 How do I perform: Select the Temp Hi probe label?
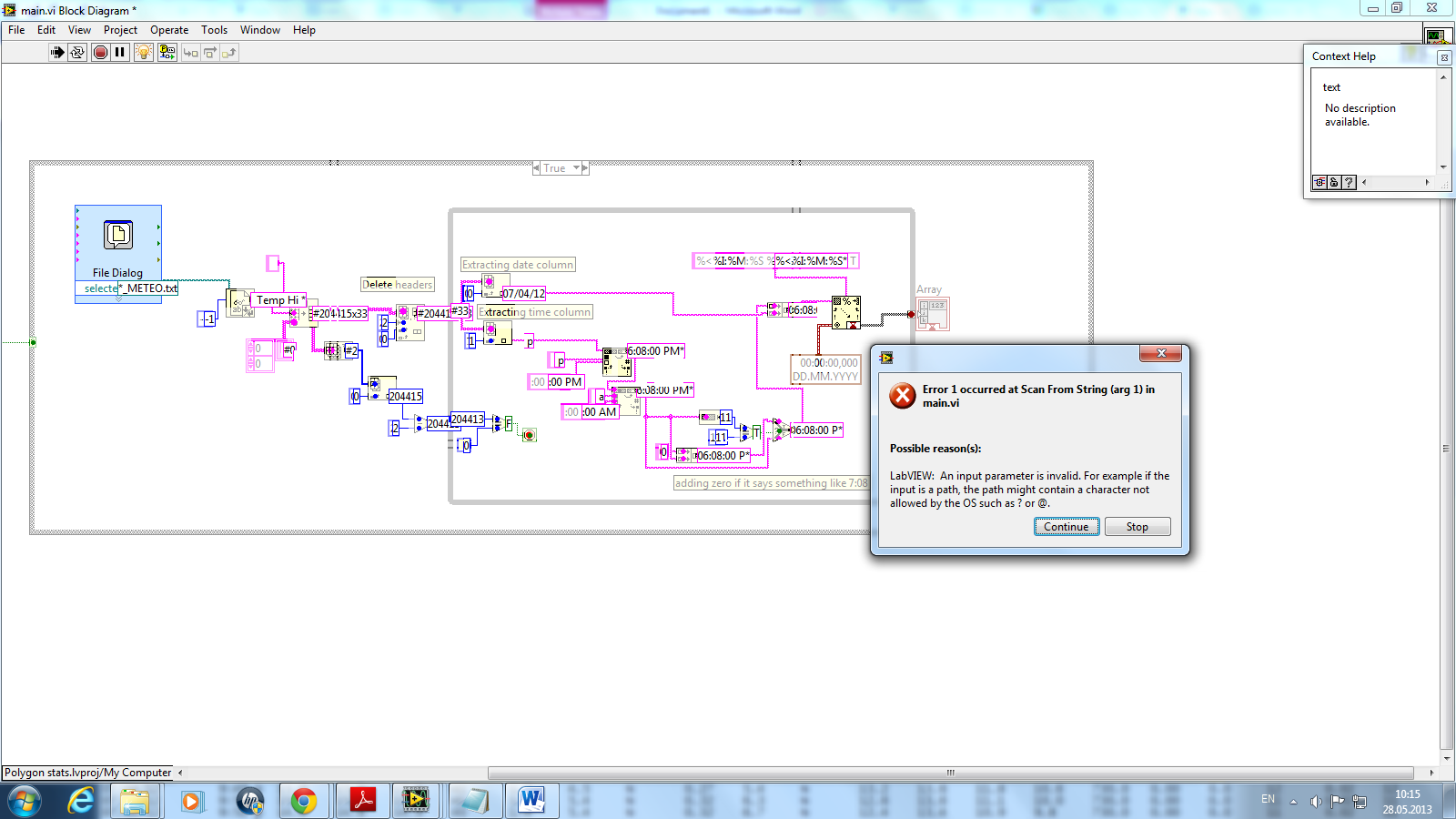coord(278,300)
